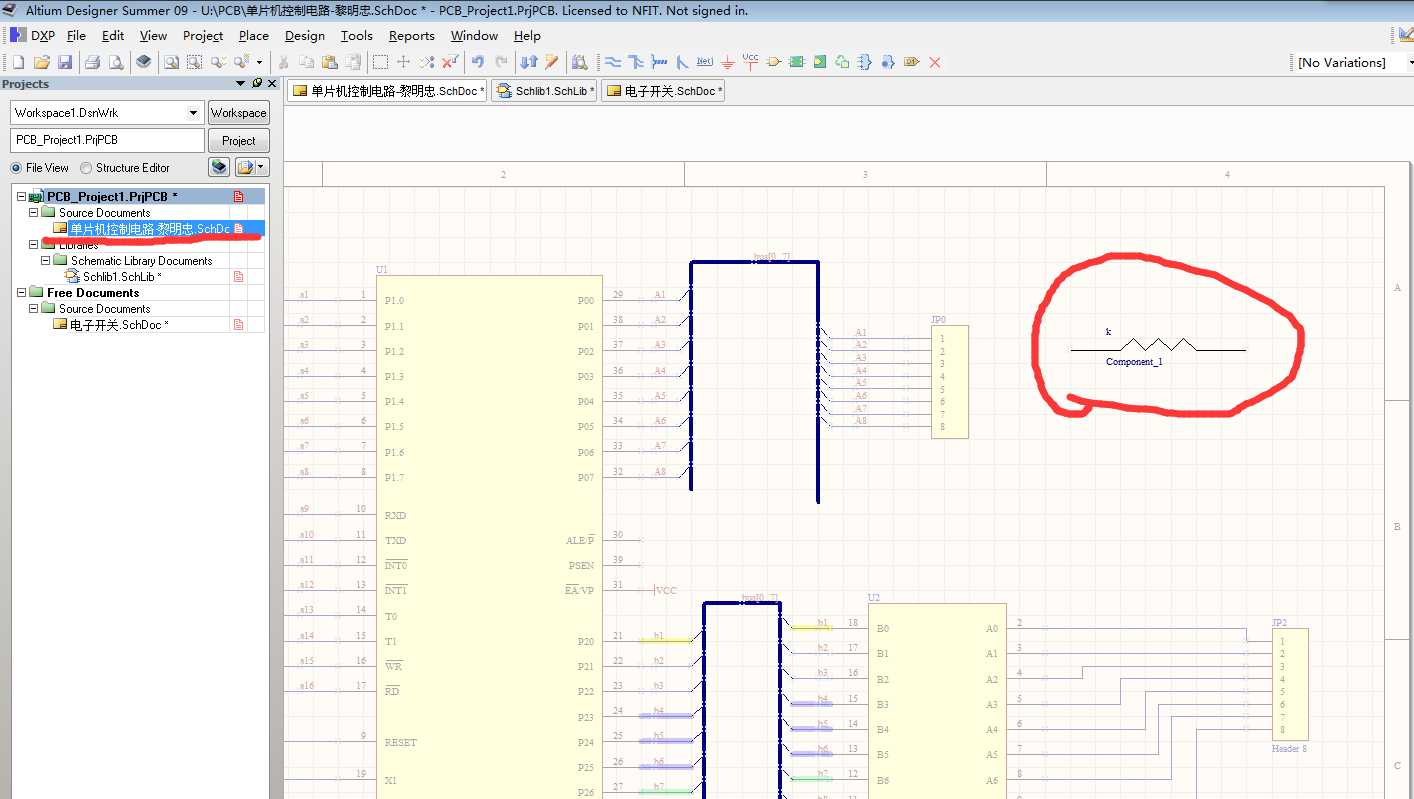Open the Place menu

tap(254, 35)
